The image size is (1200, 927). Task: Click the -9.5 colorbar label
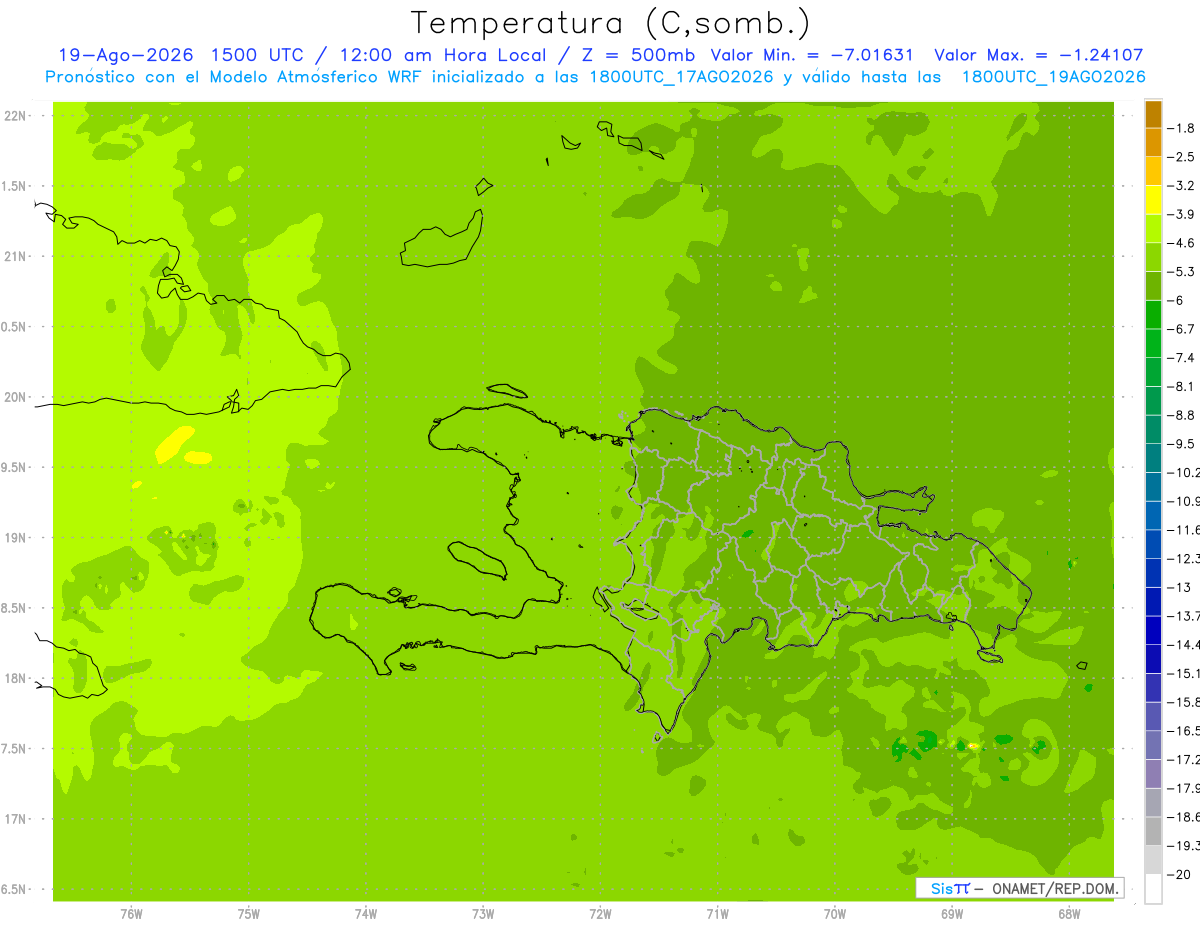click(x=1181, y=444)
